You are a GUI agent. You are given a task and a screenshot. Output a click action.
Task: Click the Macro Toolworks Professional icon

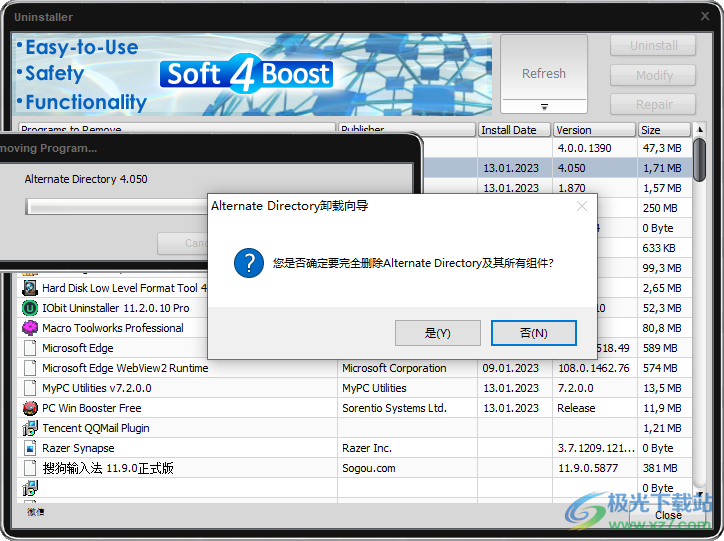30,328
